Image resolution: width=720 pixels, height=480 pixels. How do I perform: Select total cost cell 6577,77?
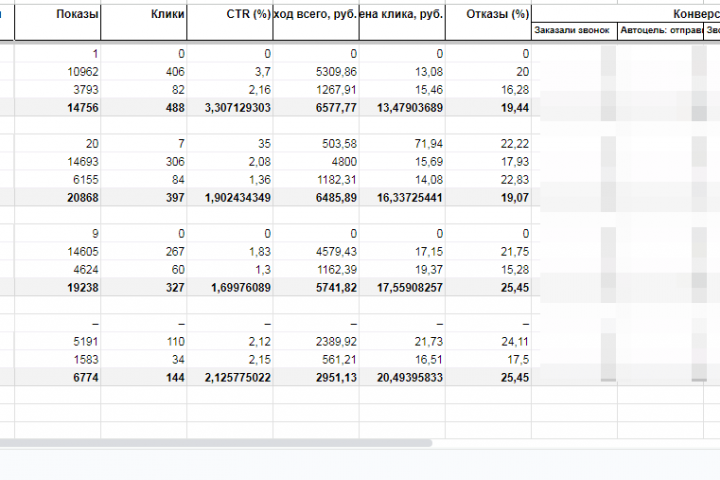pos(316,107)
